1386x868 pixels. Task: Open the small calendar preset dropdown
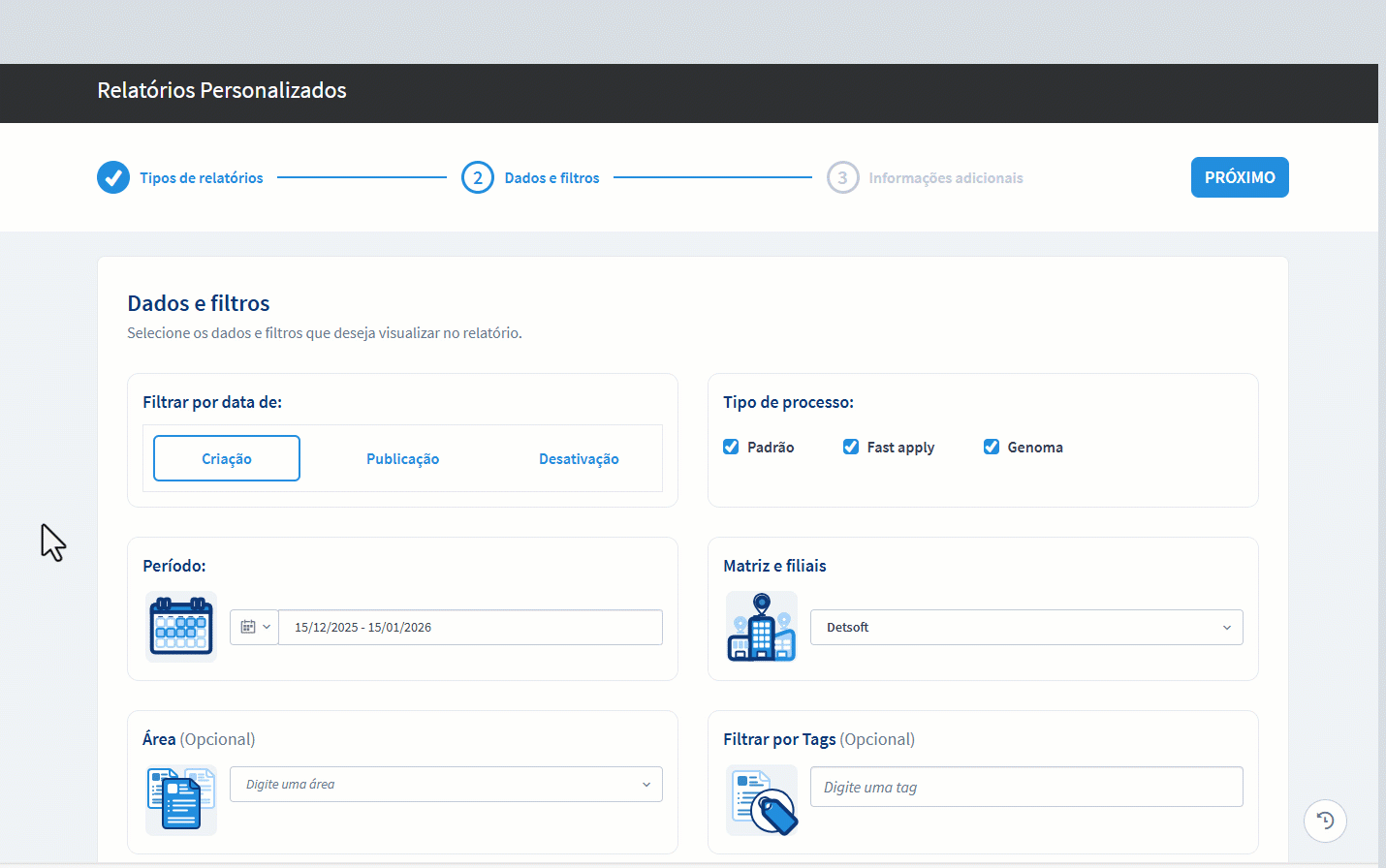click(254, 627)
